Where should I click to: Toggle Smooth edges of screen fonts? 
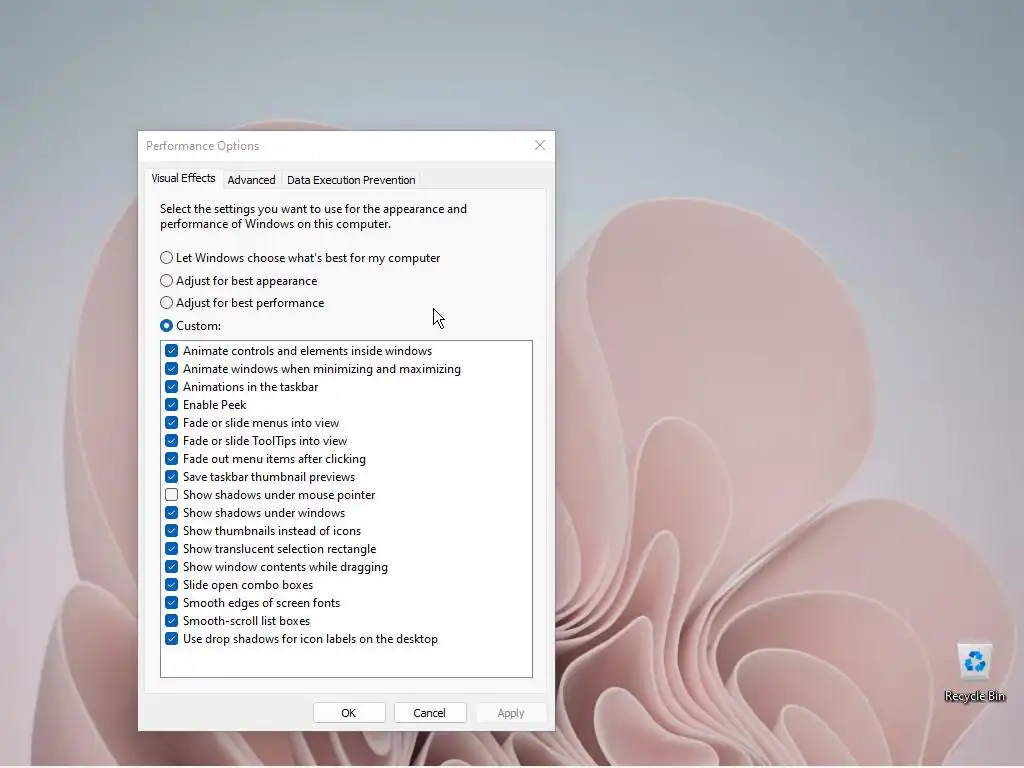pyautogui.click(x=171, y=603)
